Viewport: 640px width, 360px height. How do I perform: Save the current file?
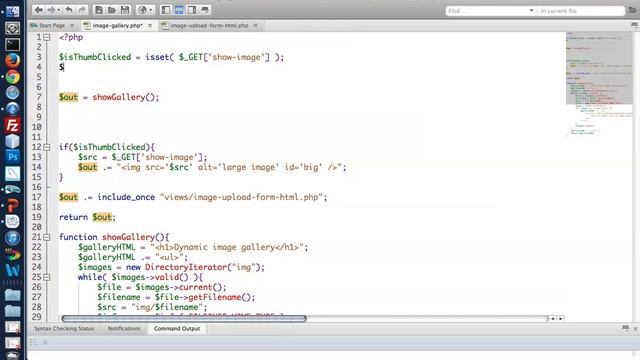[x=125, y=10]
